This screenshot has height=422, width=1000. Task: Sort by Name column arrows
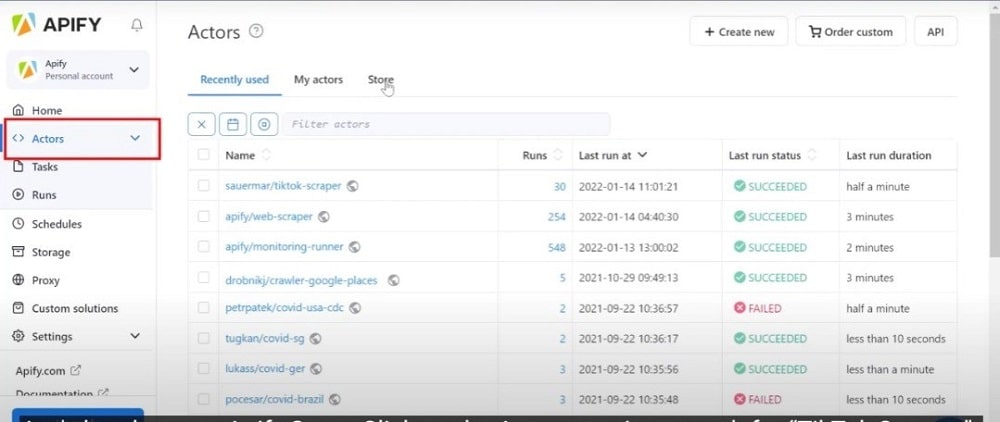(x=266, y=155)
